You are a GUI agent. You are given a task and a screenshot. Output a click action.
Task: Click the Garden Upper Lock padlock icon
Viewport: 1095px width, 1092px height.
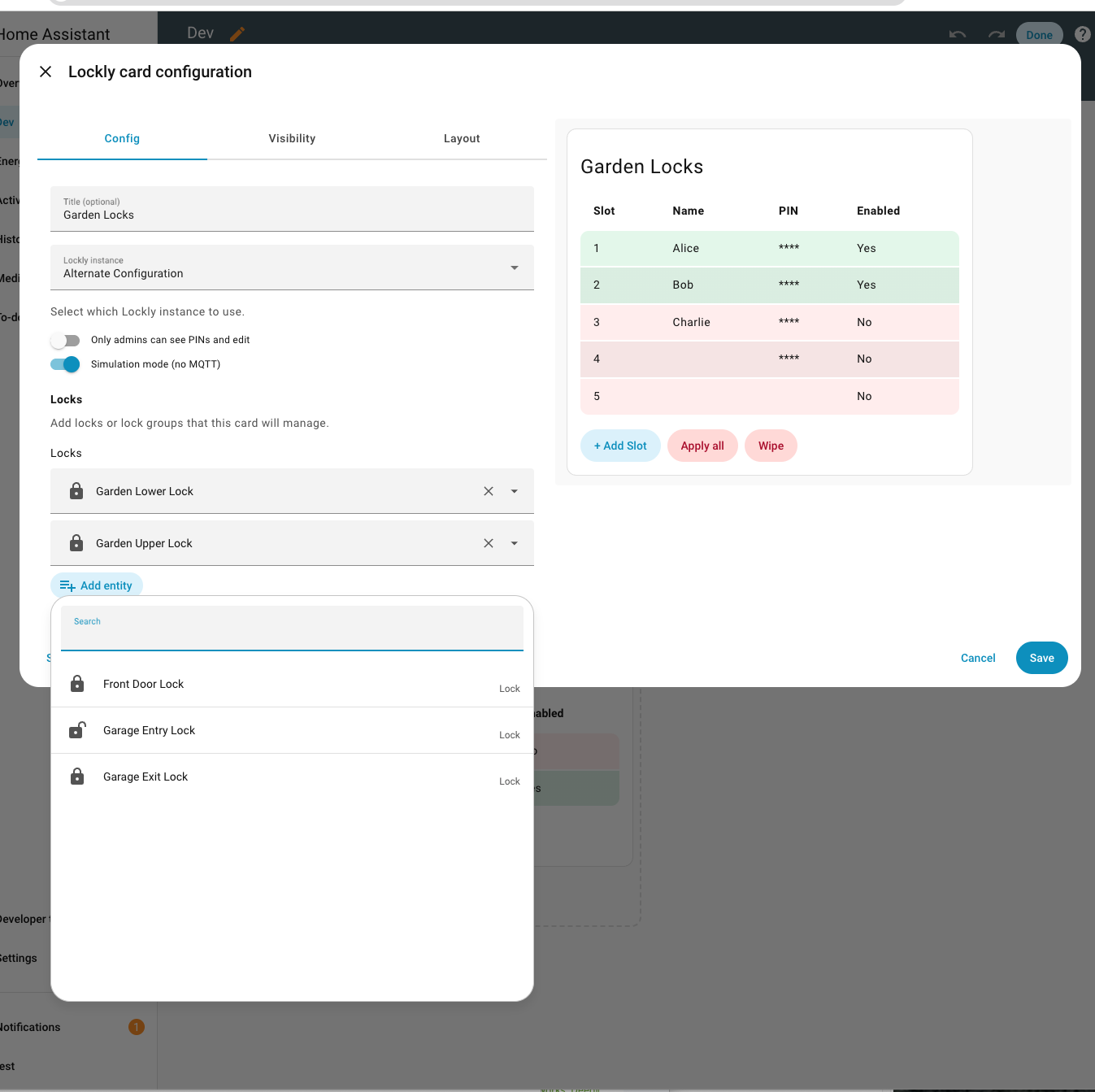[76, 543]
